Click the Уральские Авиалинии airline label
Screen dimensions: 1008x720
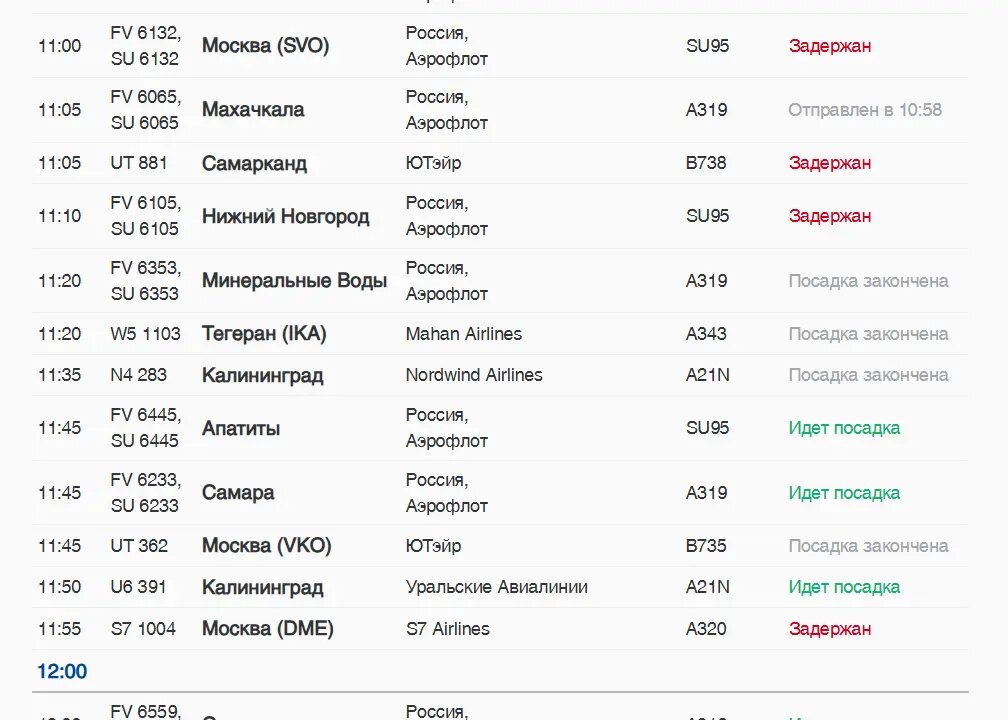[496, 587]
